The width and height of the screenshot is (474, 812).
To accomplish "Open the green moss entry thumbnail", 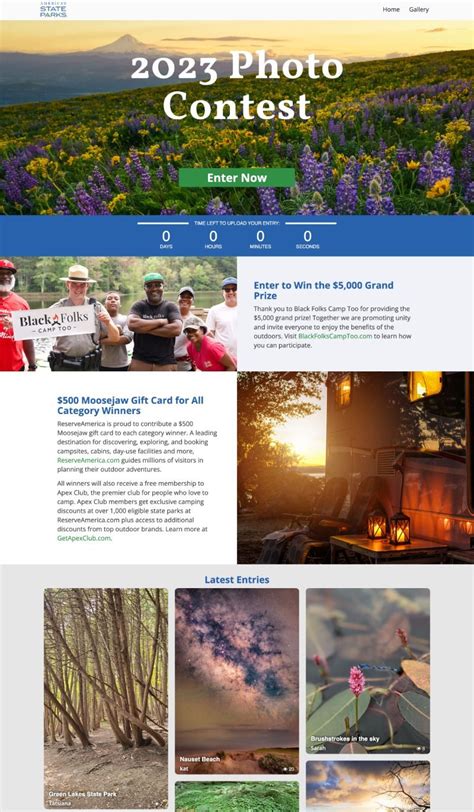I will (237, 796).
